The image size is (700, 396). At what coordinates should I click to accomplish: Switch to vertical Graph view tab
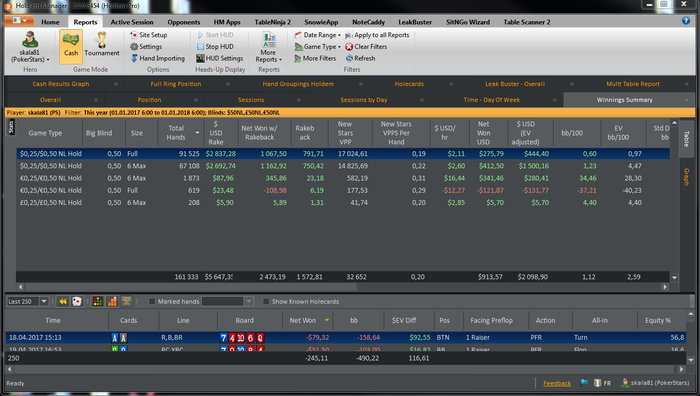click(687, 177)
